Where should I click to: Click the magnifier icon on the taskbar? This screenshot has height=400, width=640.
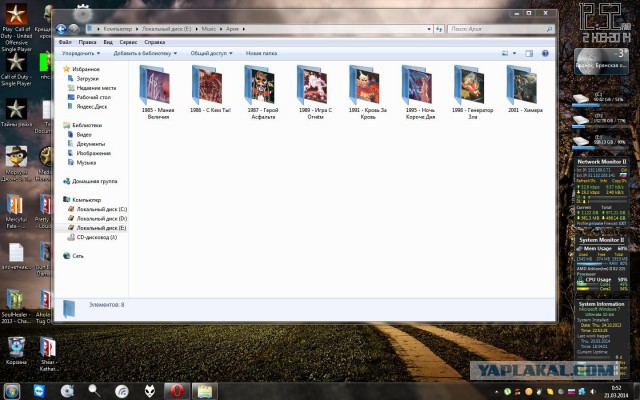(94, 391)
